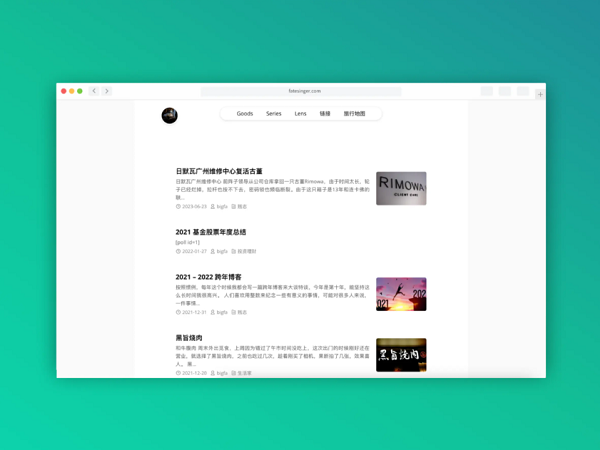Click the clock icon beside 2021-12-31

click(178, 312)
